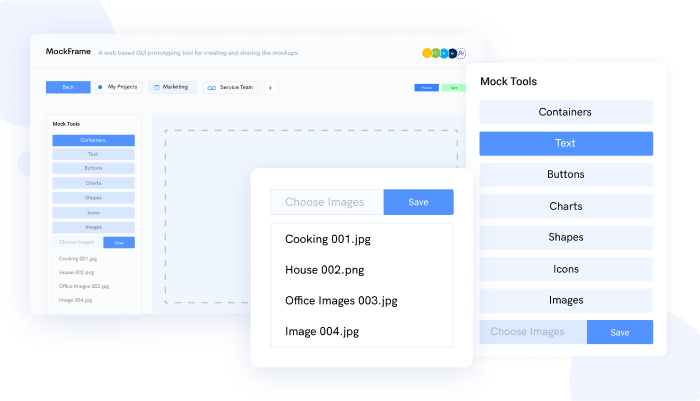The width and height of the screenshot is (700, 401).
Task: Select Icons in the small left panel
Action: (x=93, y=213)
